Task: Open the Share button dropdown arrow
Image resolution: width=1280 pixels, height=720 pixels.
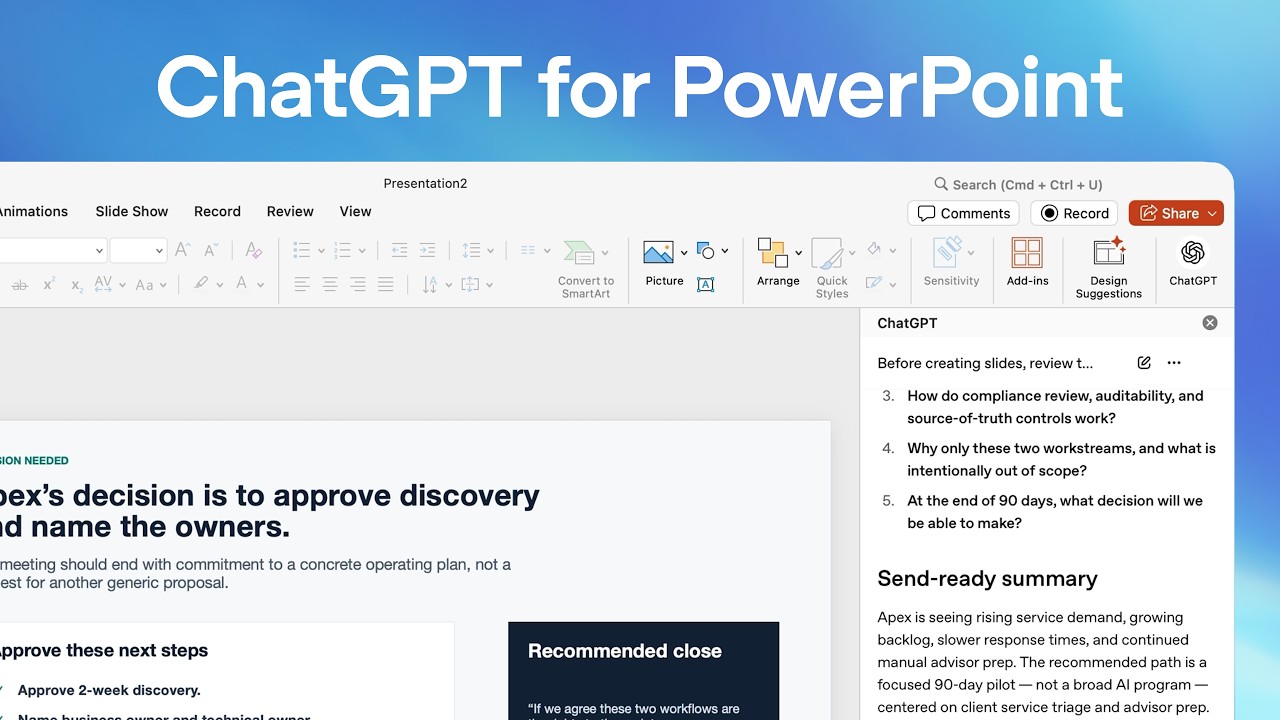Action: pyautogui.click(x=1212, y=213)
